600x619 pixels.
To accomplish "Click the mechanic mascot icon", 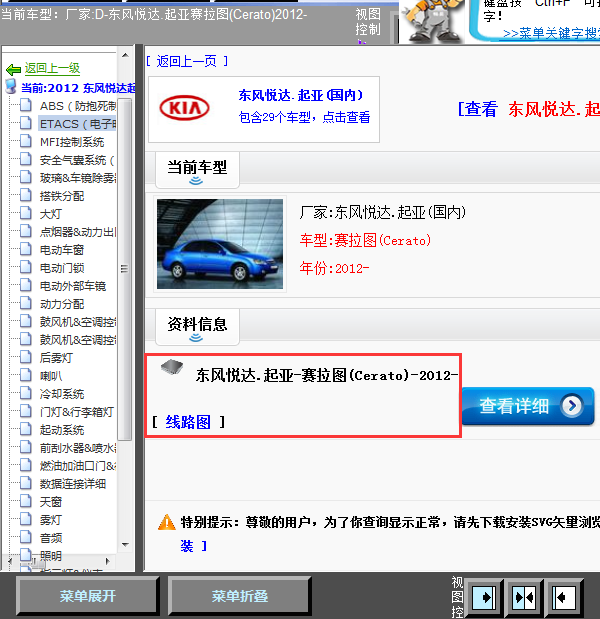I will [x=432, y=21].
